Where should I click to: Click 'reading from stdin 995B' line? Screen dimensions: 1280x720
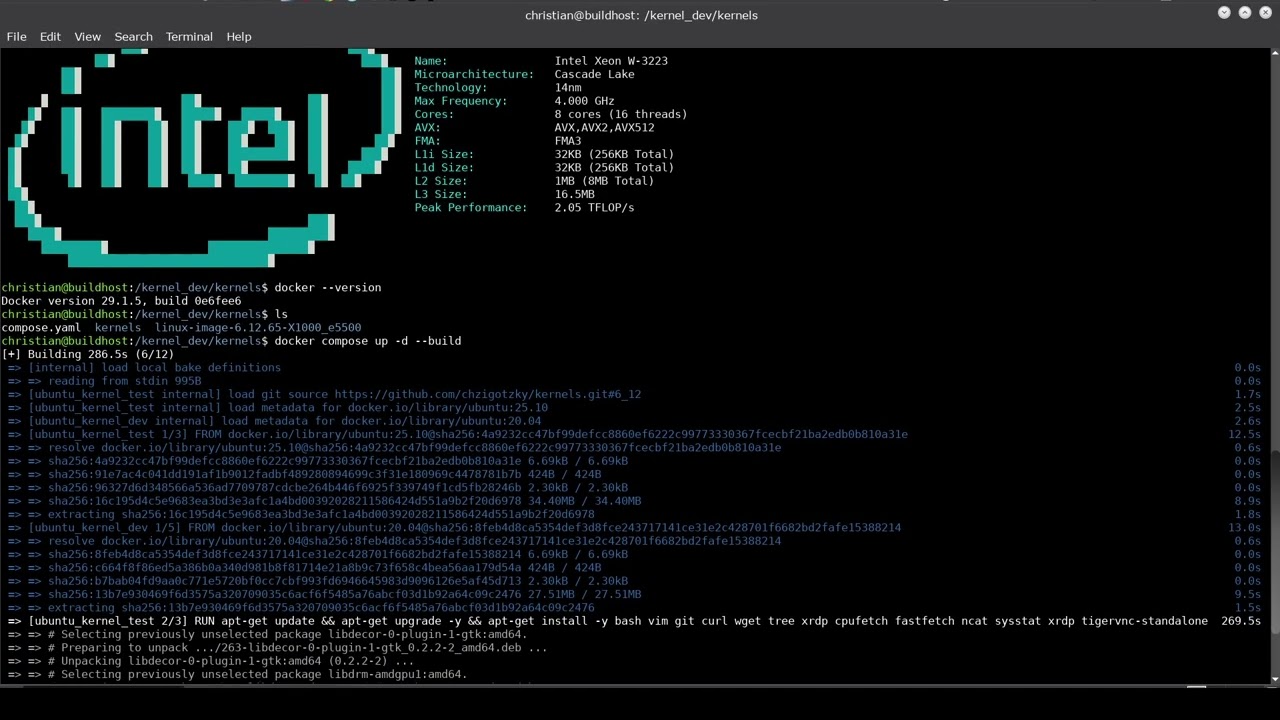(x=124, y=381)
